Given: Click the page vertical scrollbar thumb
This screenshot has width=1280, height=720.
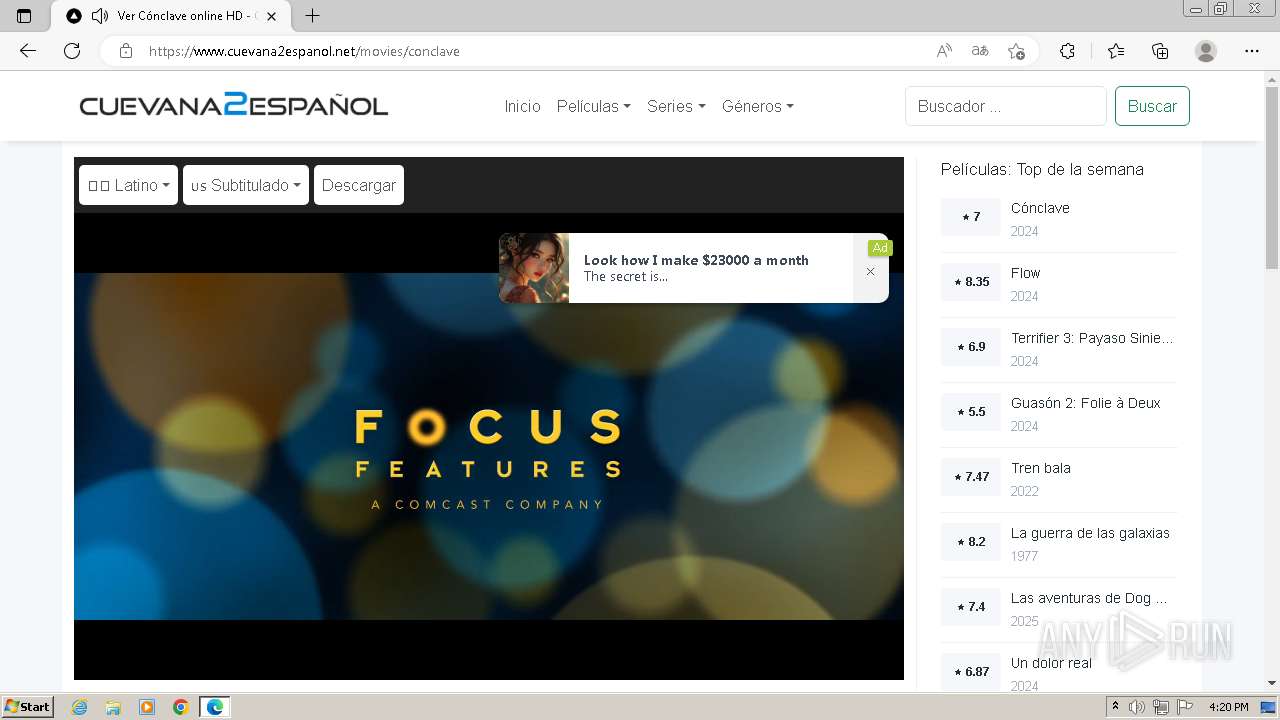Looking at the screenshot, I should pos(1272,176).
